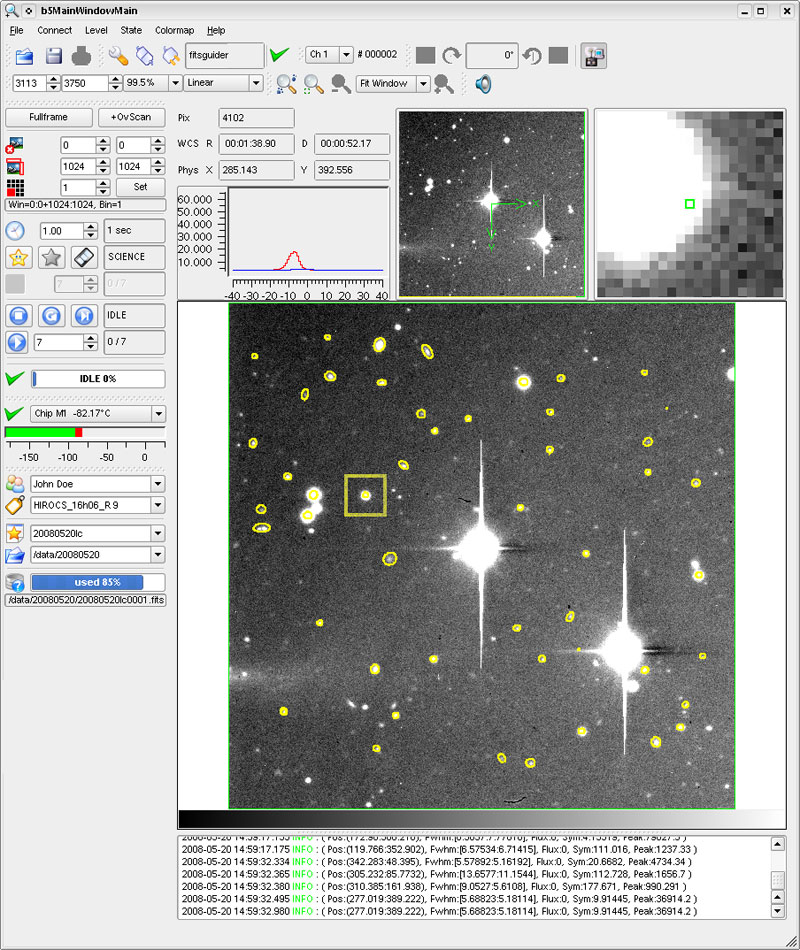The image size is (800, 950).
Task: Click the Fullframe button
Action: click(48, 117)
